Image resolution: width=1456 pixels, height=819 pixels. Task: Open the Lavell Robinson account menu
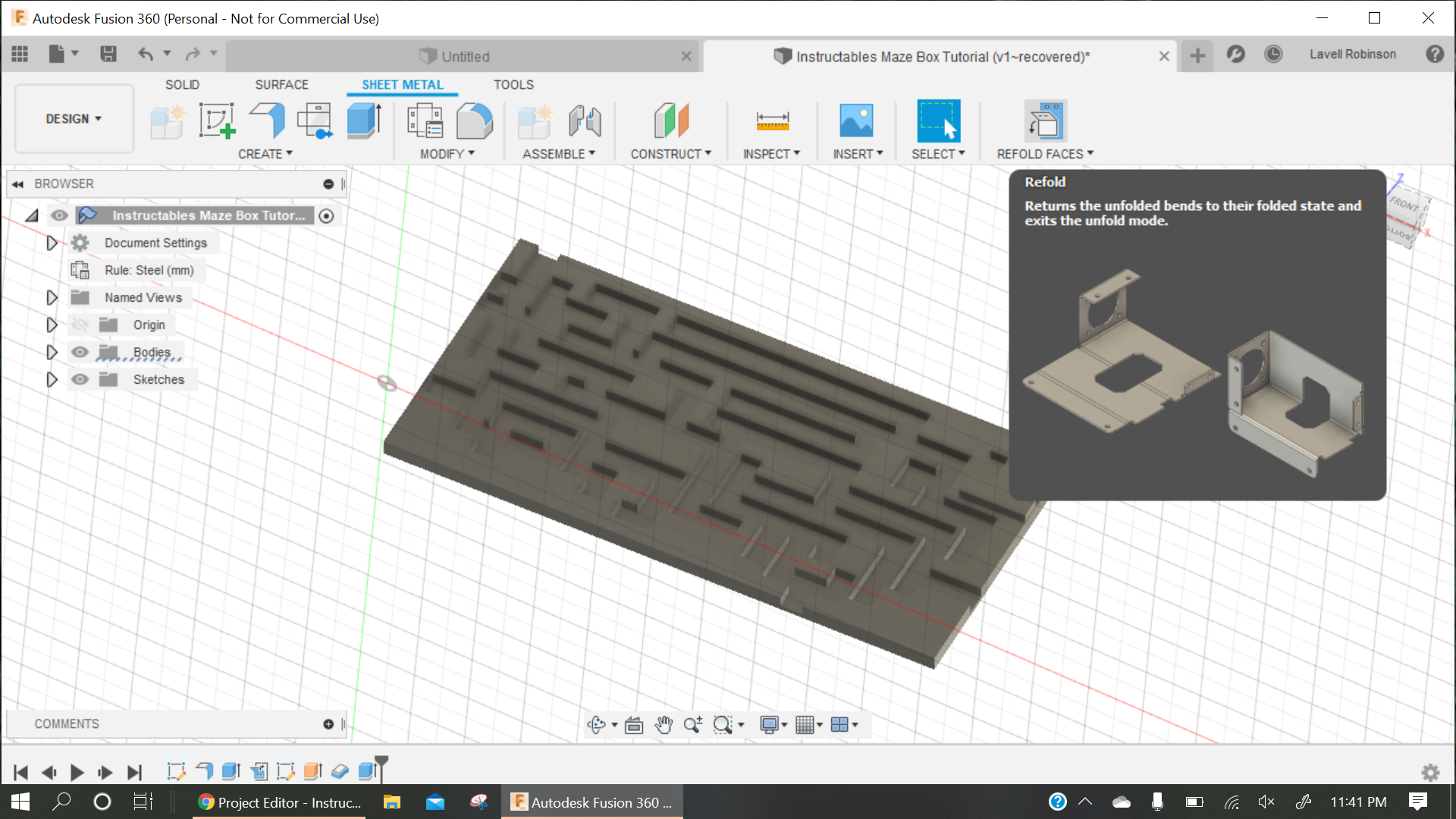[1352, 54]
